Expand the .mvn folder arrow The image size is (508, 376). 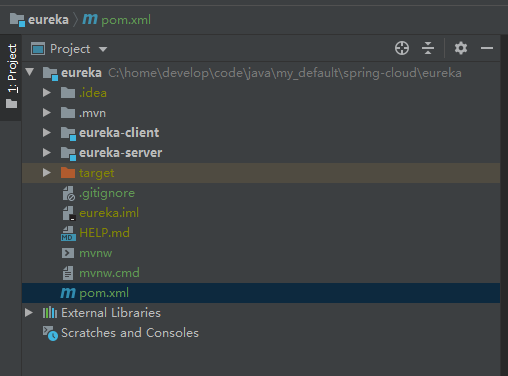[47, 113]
